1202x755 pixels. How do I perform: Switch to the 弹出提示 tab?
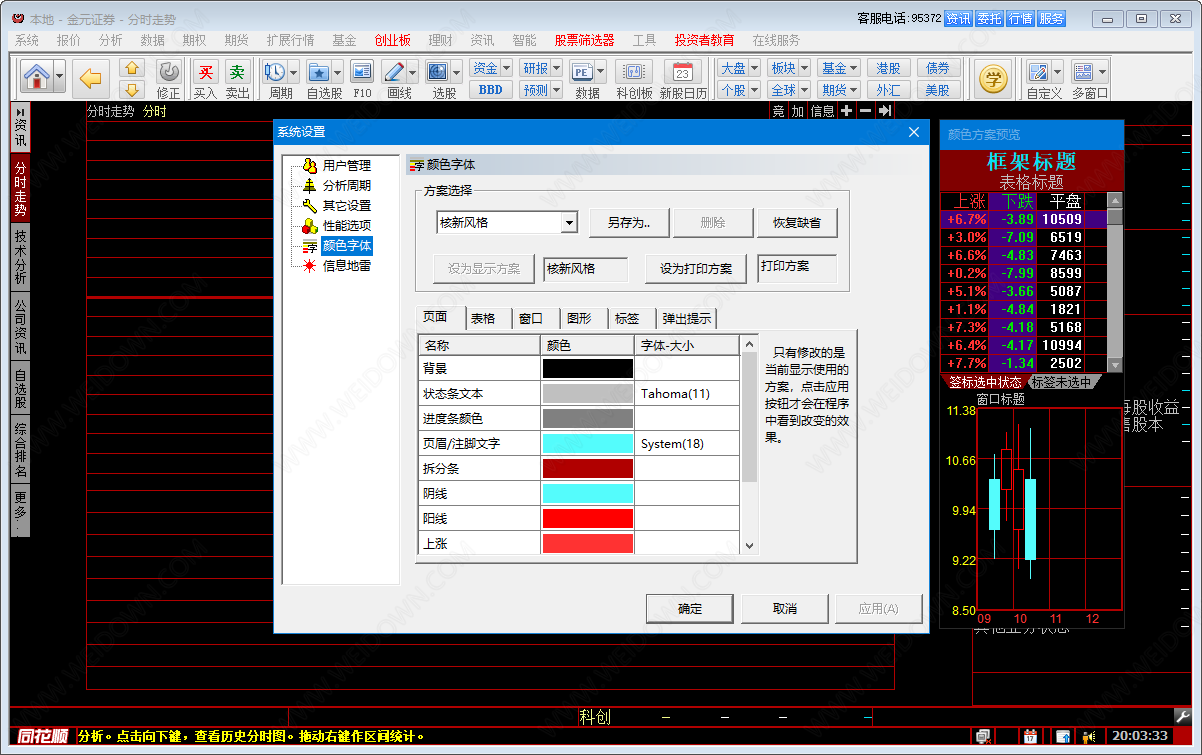click(687, 319)
